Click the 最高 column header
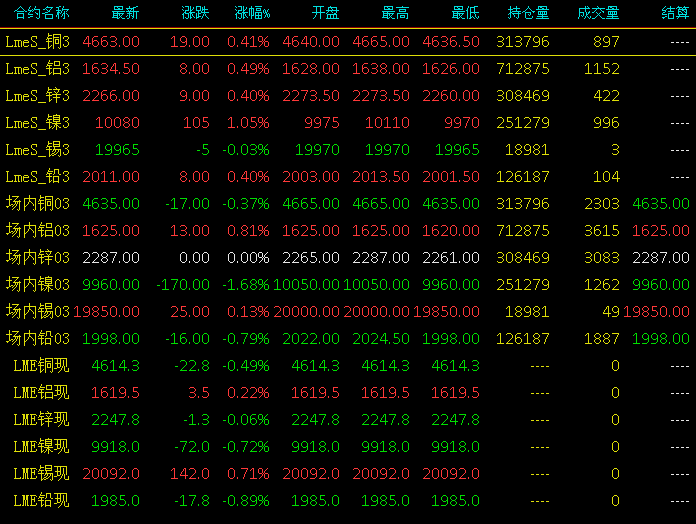The image size is (696, 524). tap(395, 13)
